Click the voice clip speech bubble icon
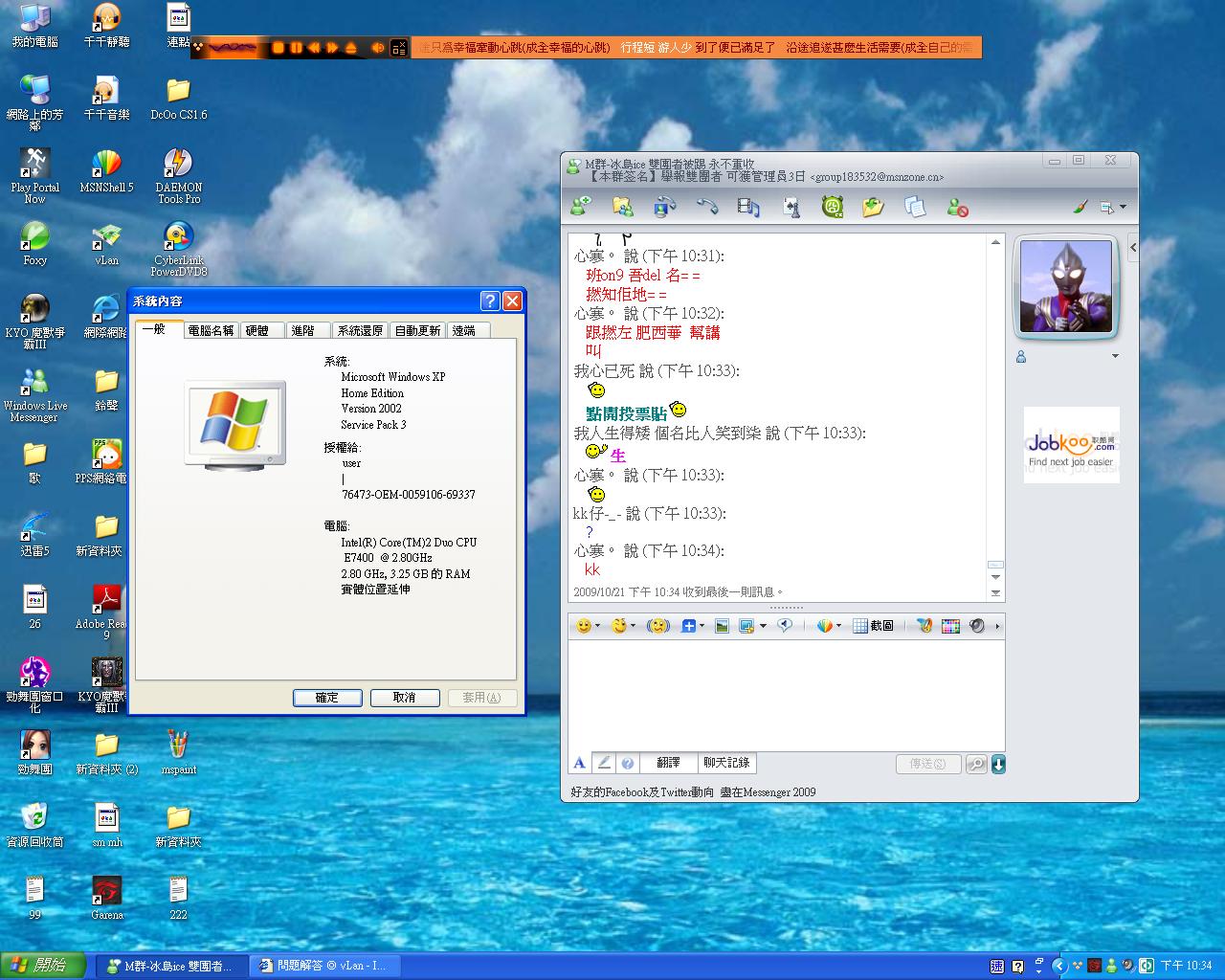The image size is (1225, 980). [x=785, y=626]
